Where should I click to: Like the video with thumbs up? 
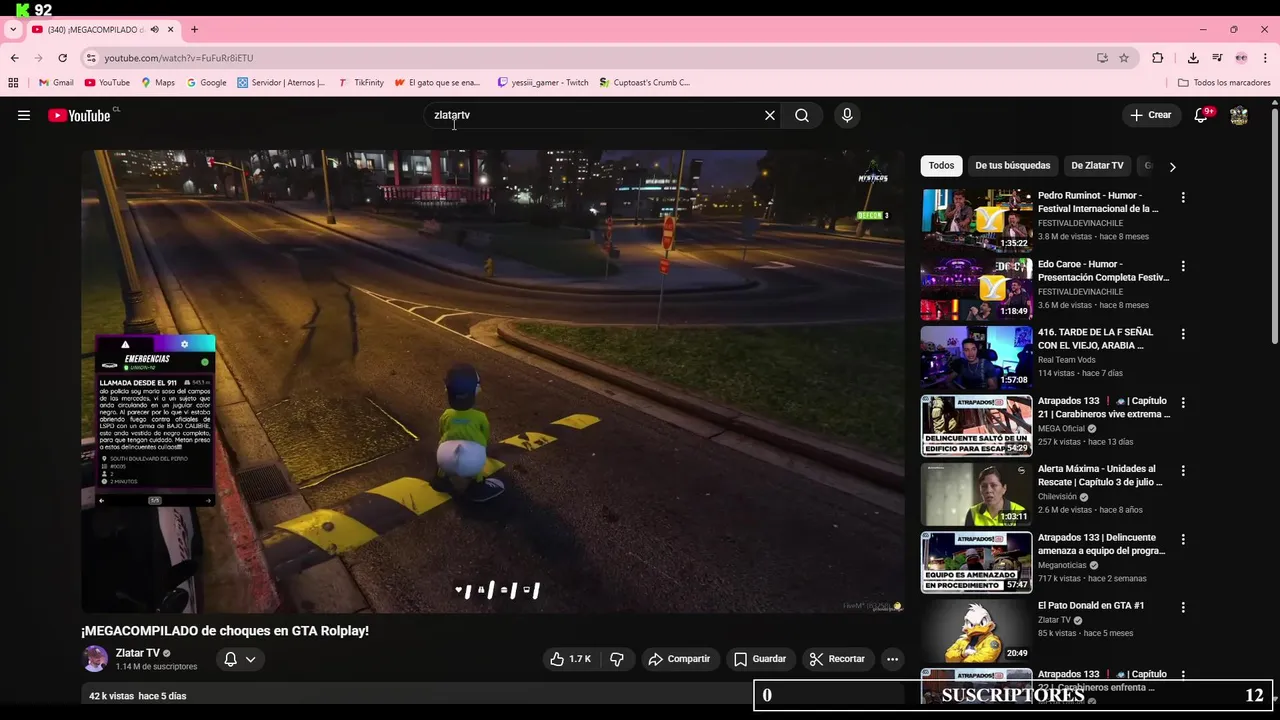coord(570,659)
